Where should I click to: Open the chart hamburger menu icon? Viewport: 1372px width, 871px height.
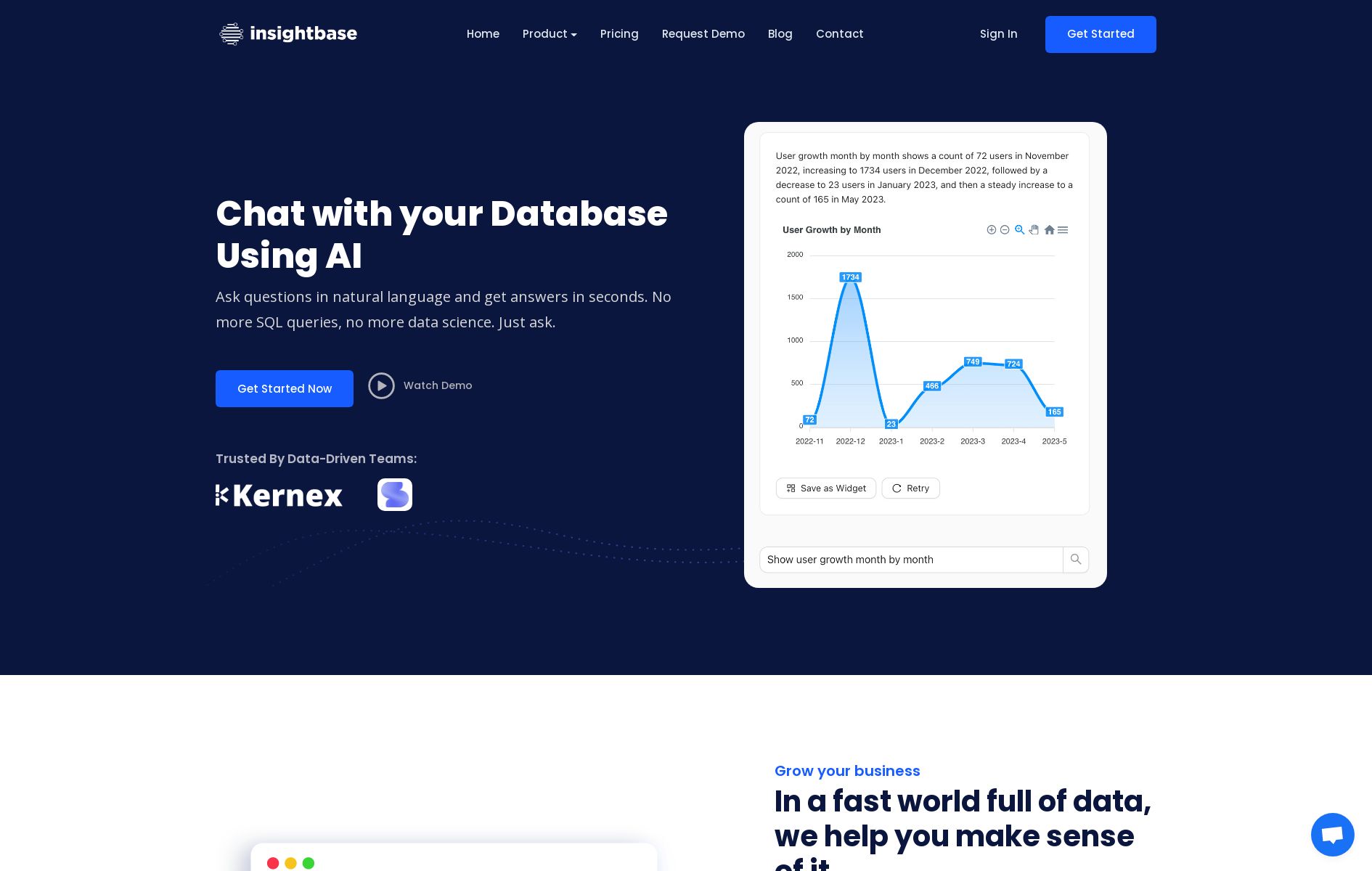[1063, 230]
